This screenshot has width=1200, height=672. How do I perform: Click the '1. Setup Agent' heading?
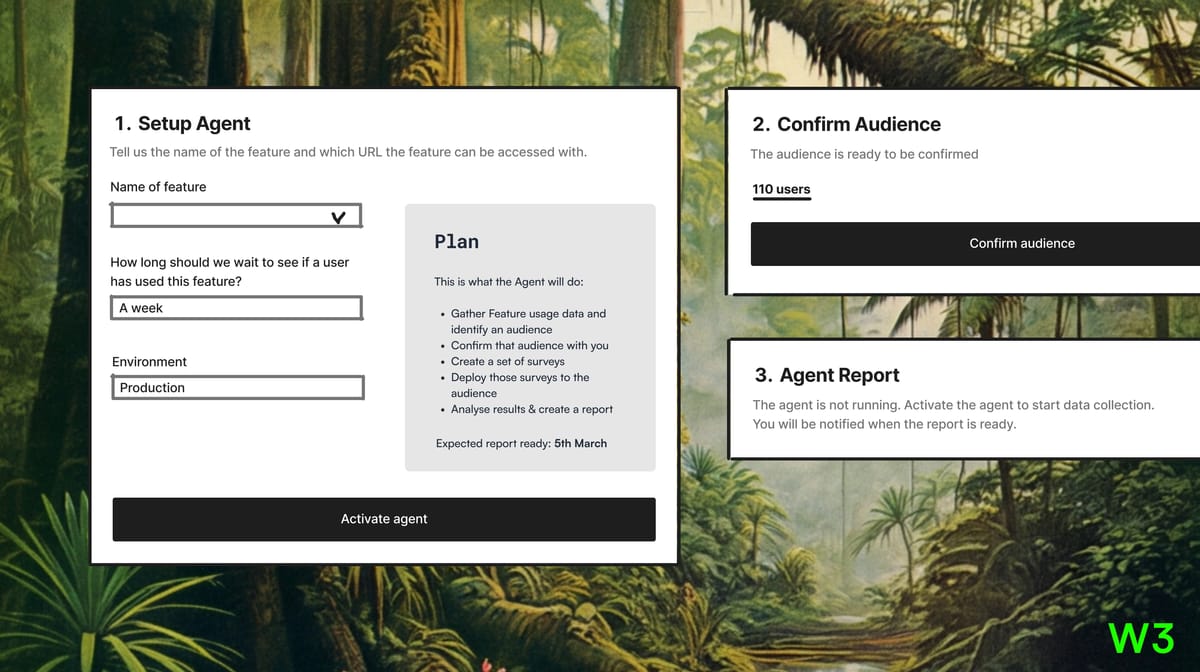click(182, 123)
